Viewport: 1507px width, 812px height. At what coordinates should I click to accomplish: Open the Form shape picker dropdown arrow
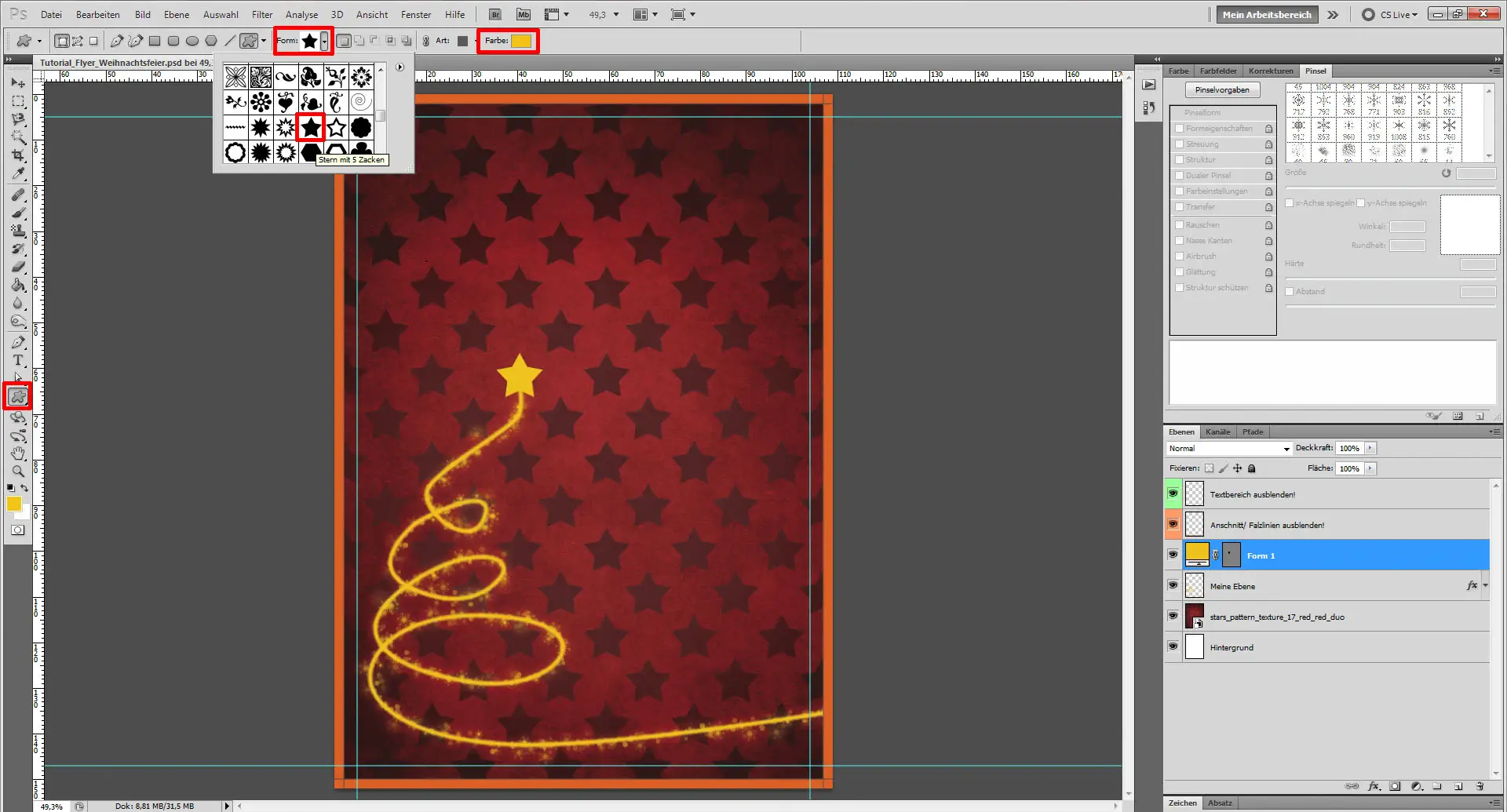coord(324,41)
